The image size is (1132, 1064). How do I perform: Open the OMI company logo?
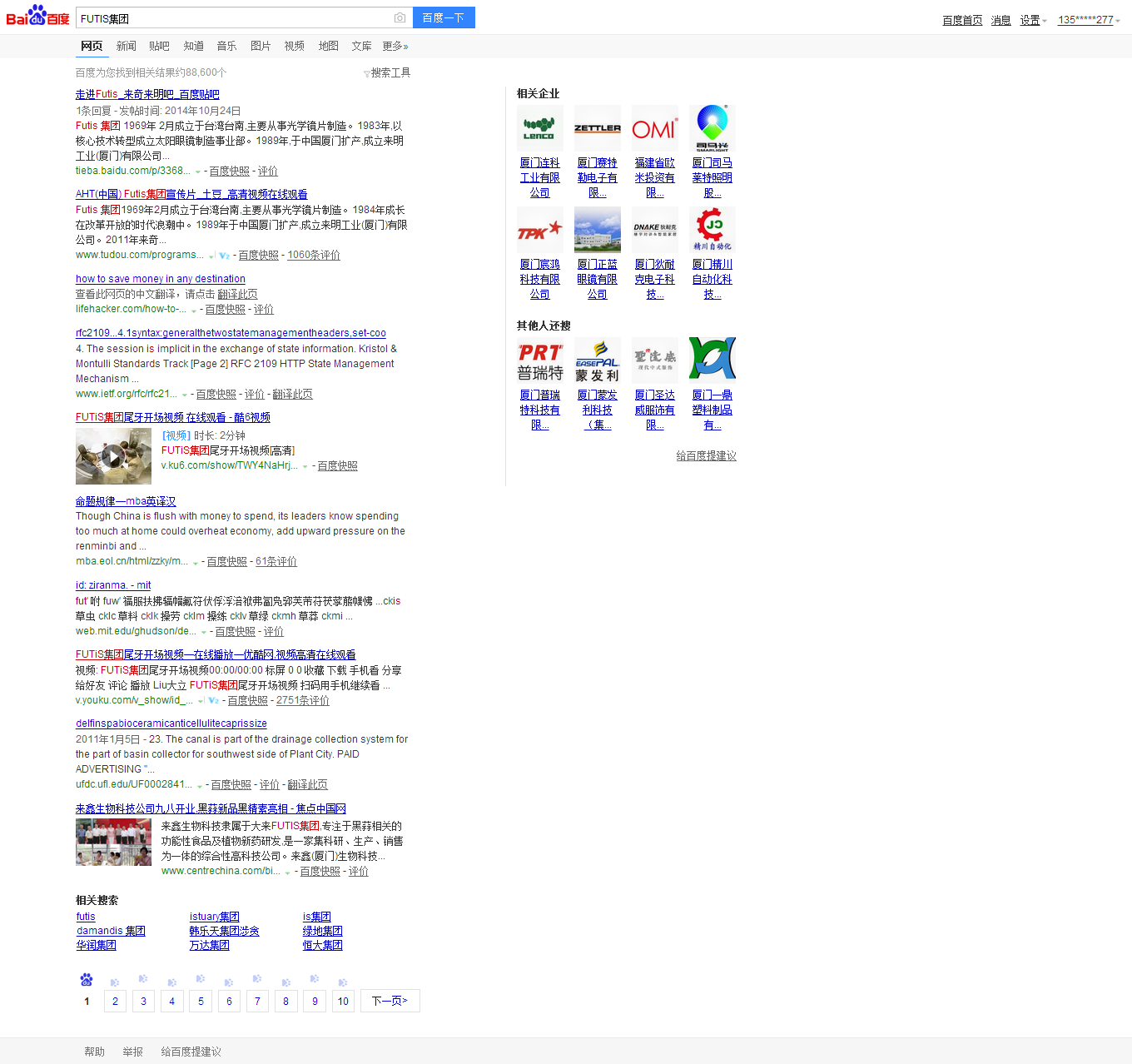pos(654,128)
